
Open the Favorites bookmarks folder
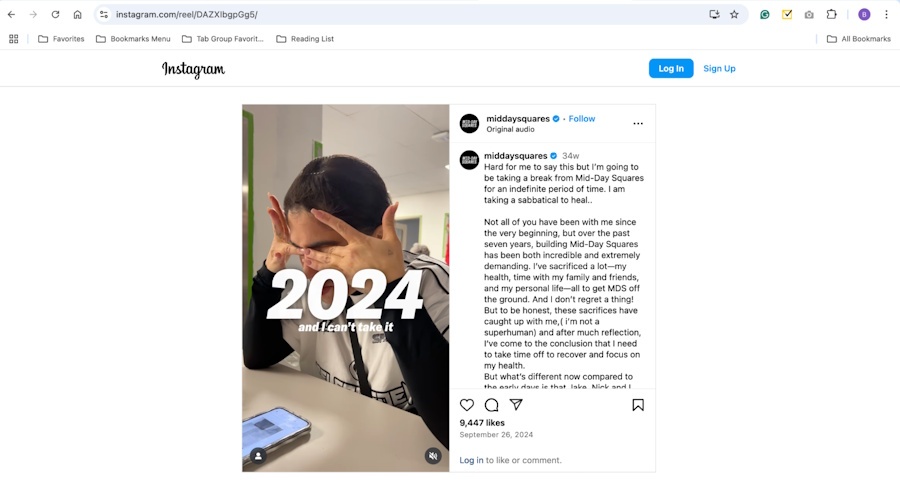(x=61, y=39)
